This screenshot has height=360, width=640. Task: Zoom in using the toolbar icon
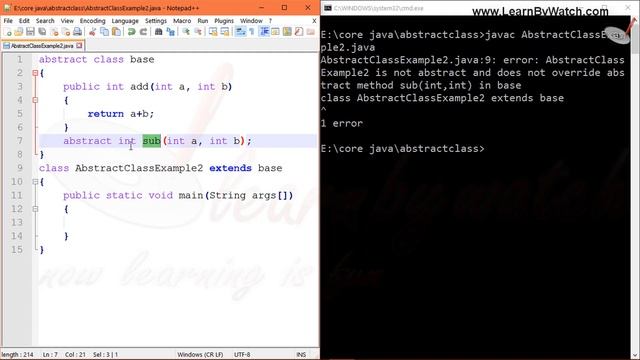click(186, 32)
